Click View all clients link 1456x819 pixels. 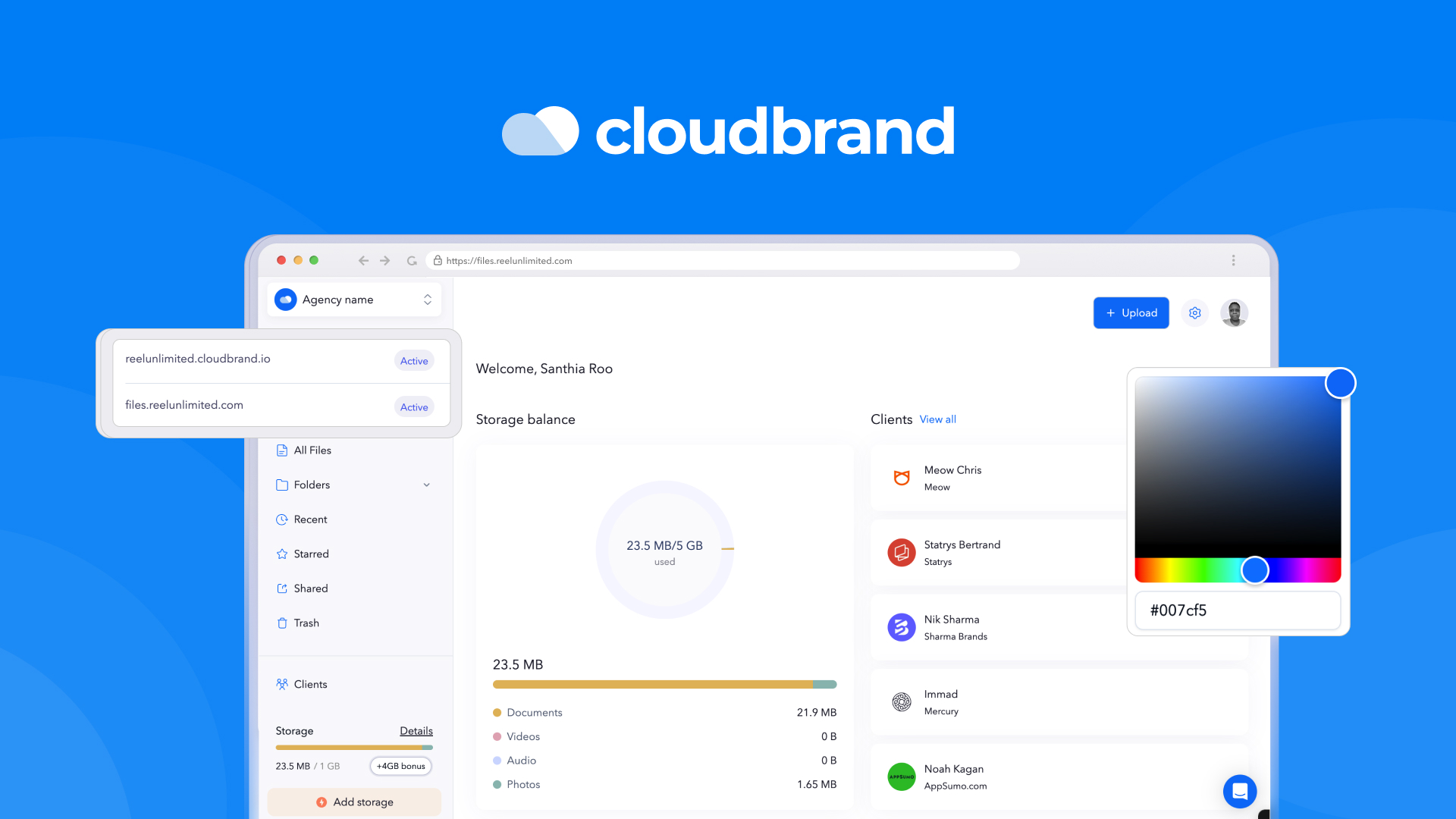coord(937,419)
